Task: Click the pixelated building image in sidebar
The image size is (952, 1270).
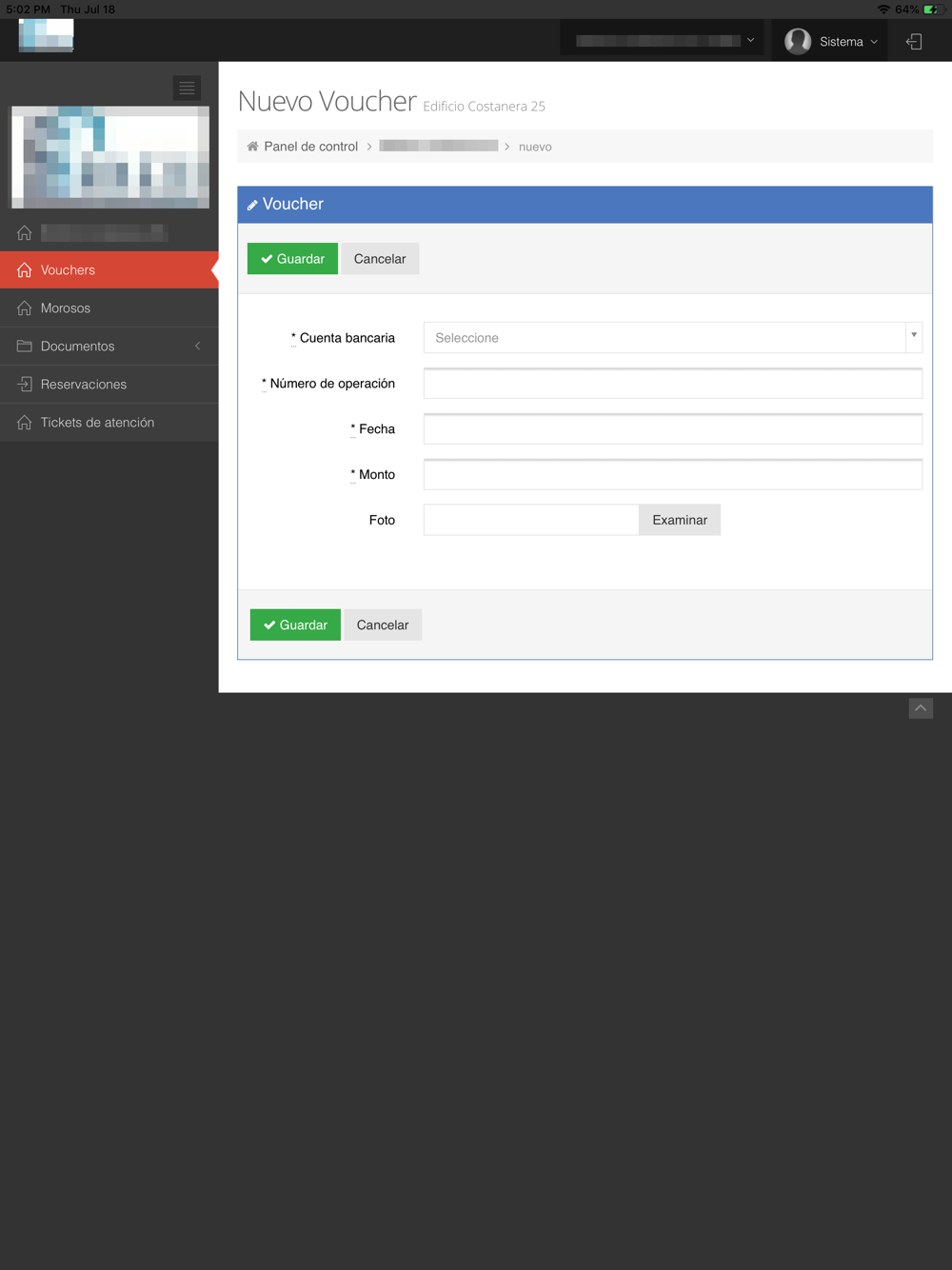Action: coord(109,157)
